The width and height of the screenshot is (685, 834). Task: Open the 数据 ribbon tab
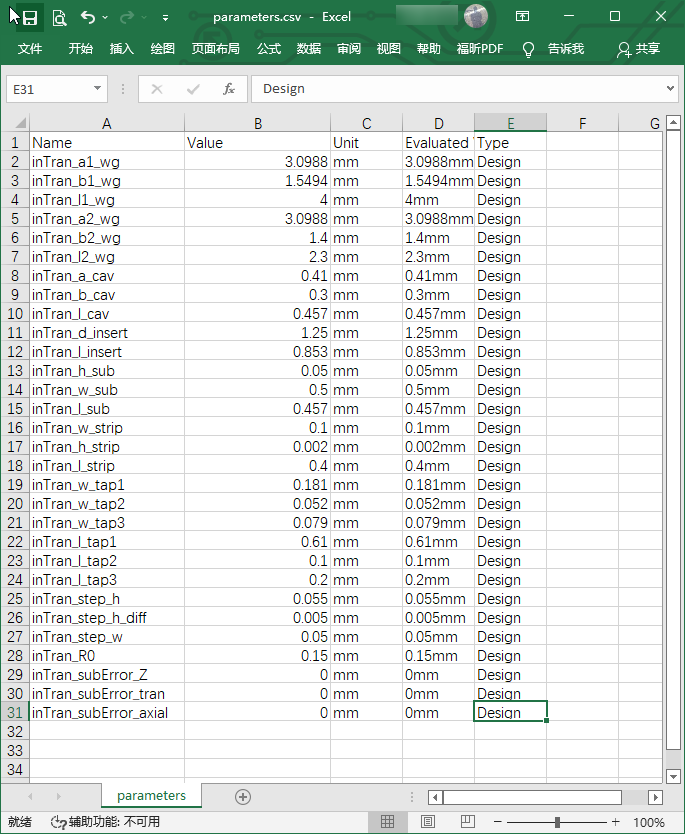tap(309, 49)
